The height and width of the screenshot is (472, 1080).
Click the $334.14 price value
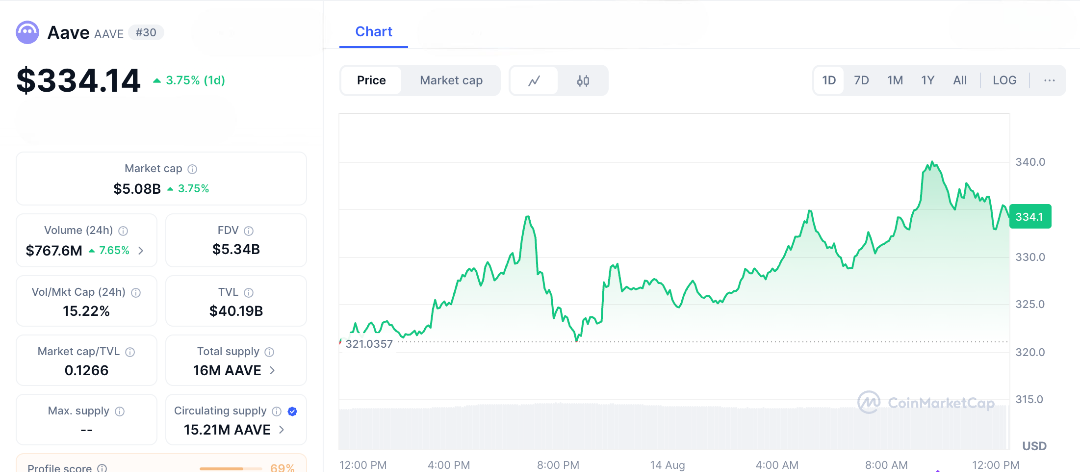(x=79, y=81)
